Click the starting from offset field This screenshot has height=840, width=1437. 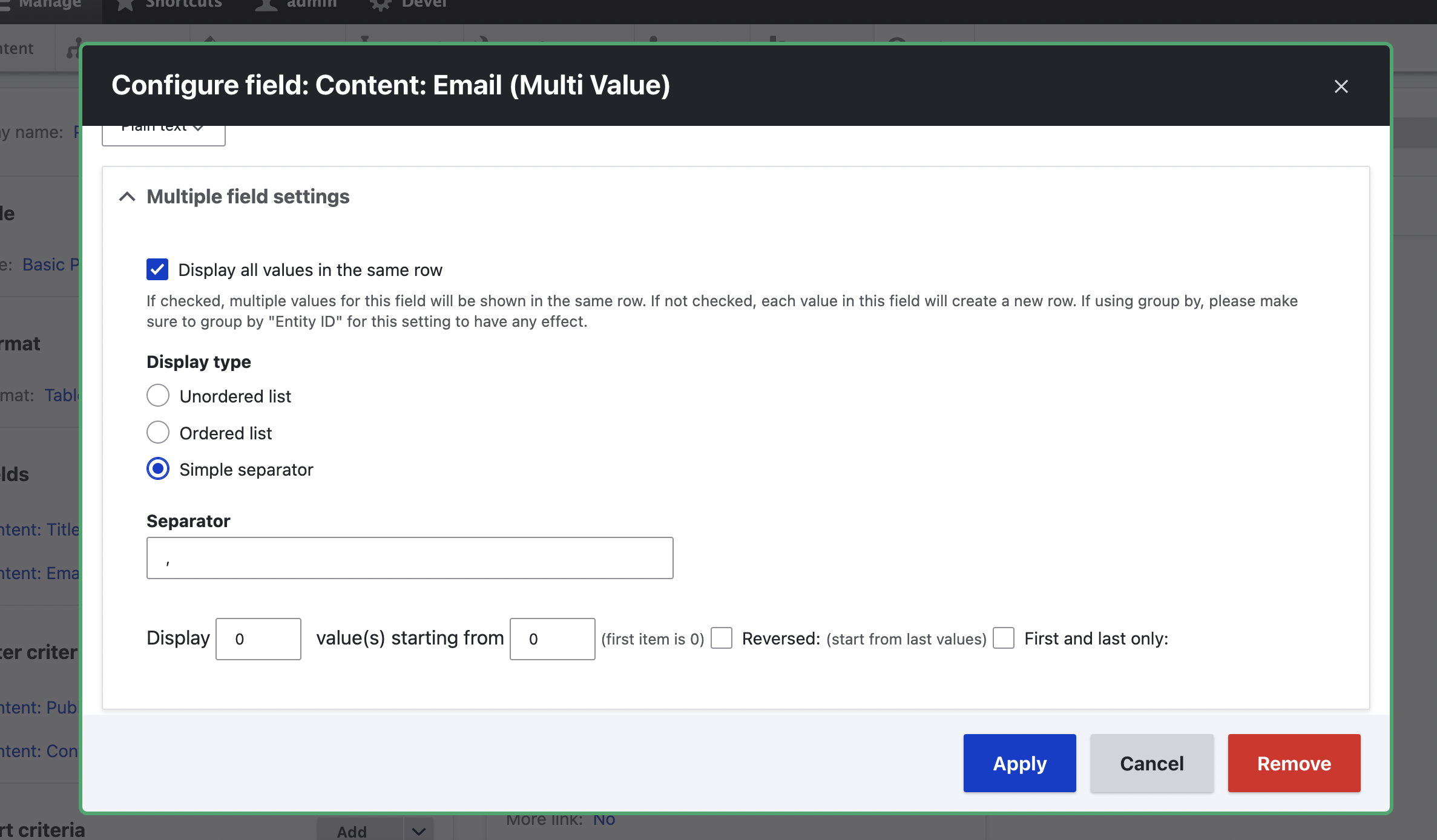tap(552, 638)
